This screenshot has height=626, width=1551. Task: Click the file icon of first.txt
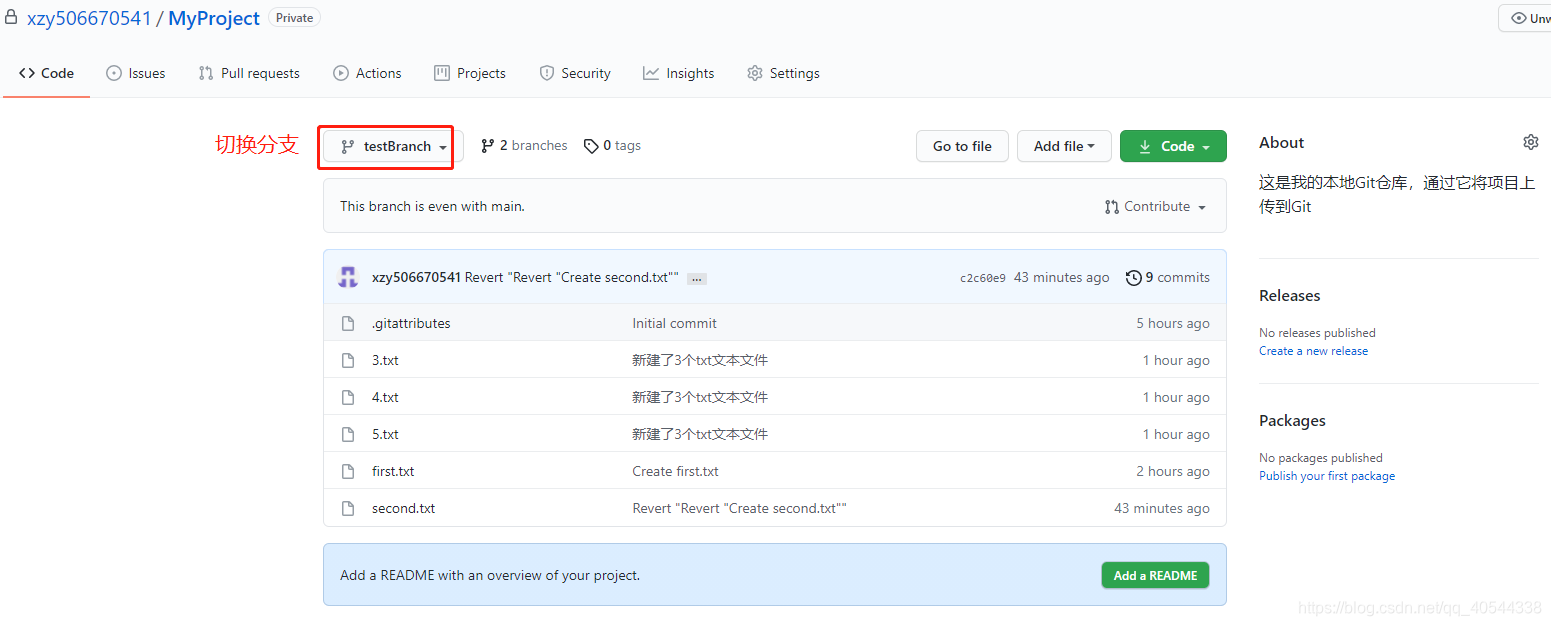click(348, 471)
